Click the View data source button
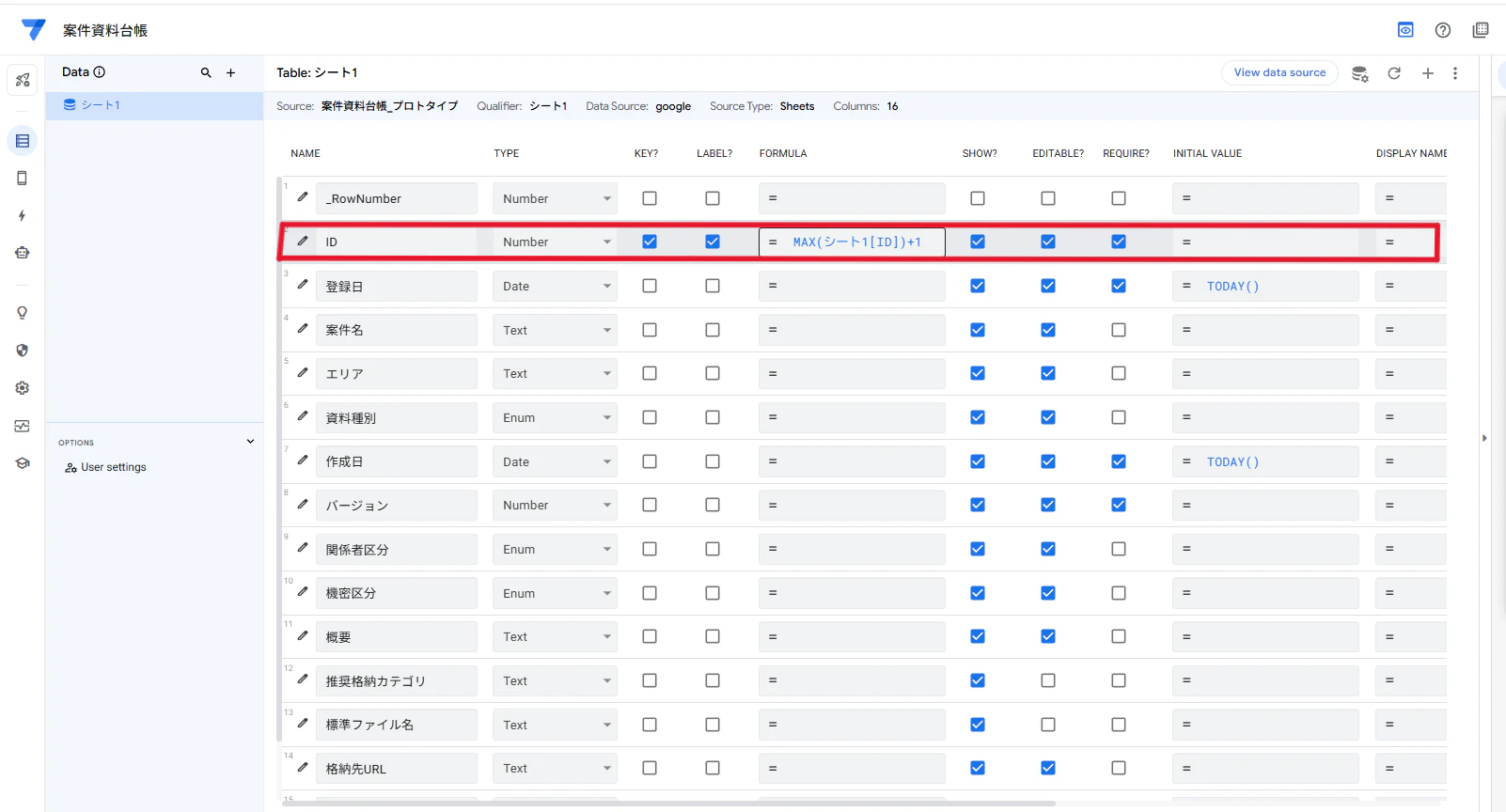Viewport: 1506px width, 812px height. coord(1279,72)
